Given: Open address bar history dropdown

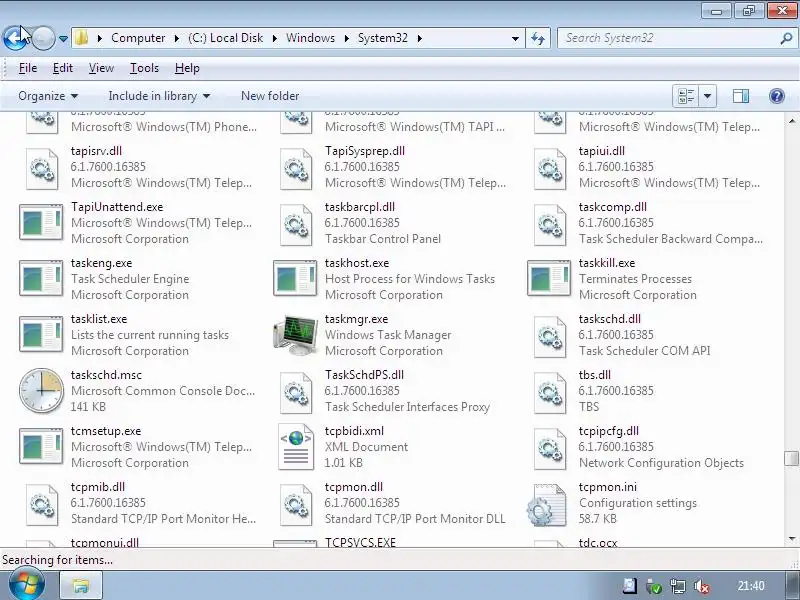Looking at the screenshot, I should (x=515, y=38).
